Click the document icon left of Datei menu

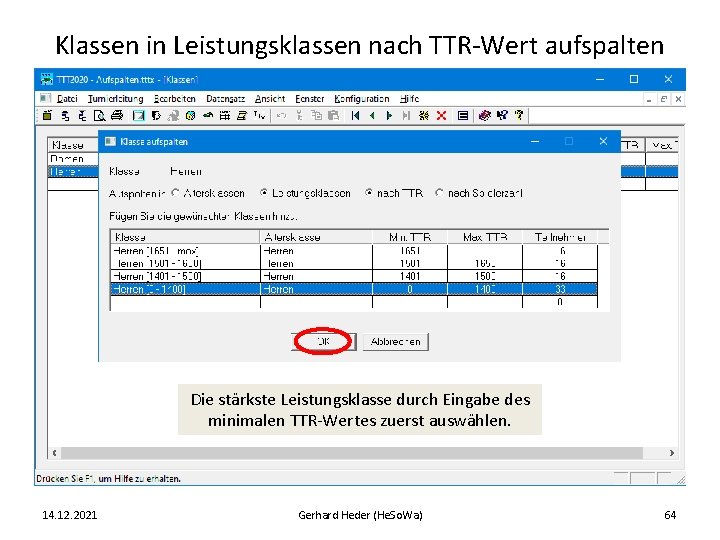coord(45,98)
